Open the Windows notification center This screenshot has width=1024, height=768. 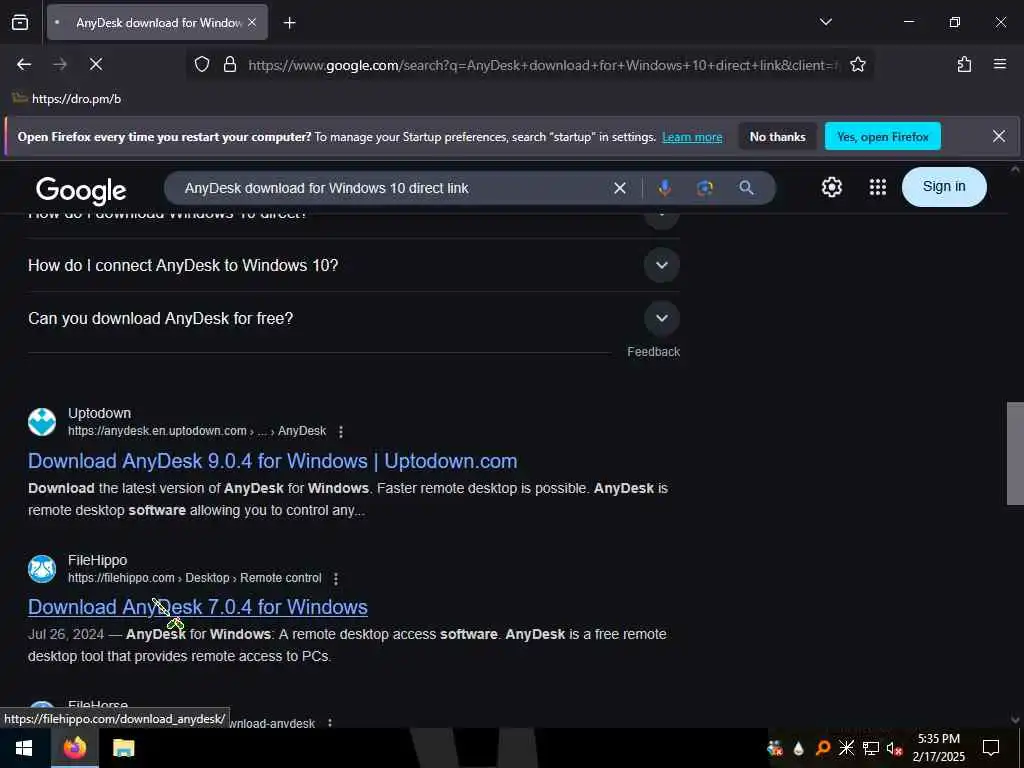[x=991, y=748]
